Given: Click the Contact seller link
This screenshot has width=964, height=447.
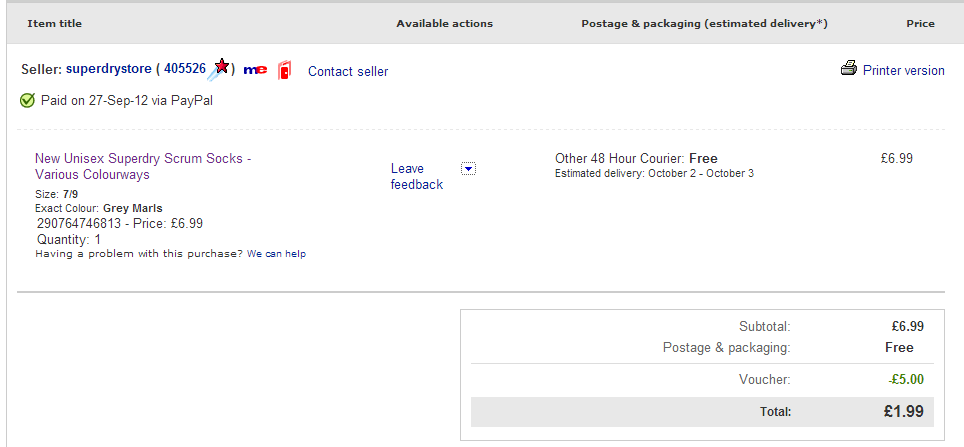Looking at the screenshot, I should (348, 71).
